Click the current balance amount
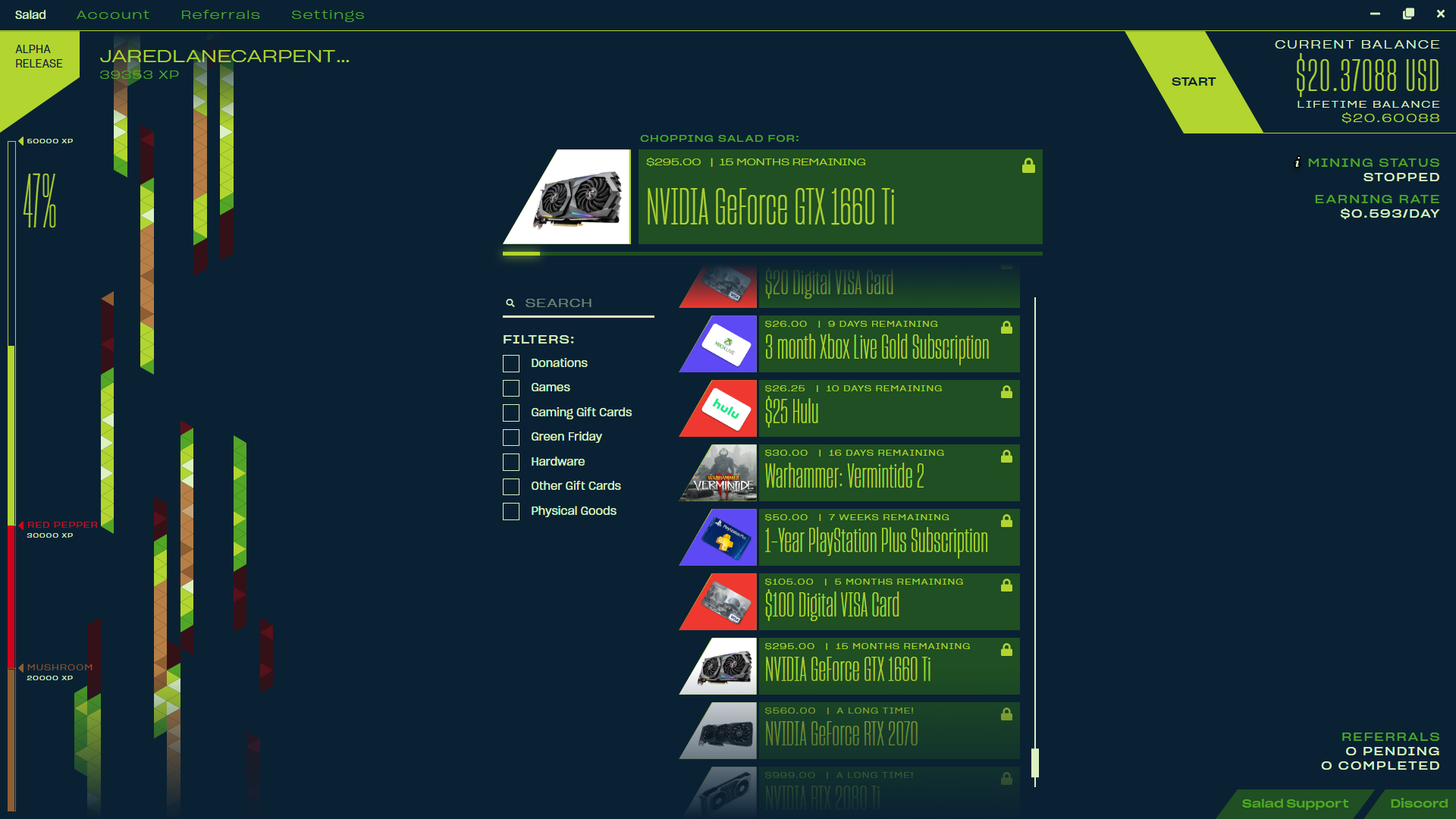Viewport: 1456px width, 819px height. 1367,75
